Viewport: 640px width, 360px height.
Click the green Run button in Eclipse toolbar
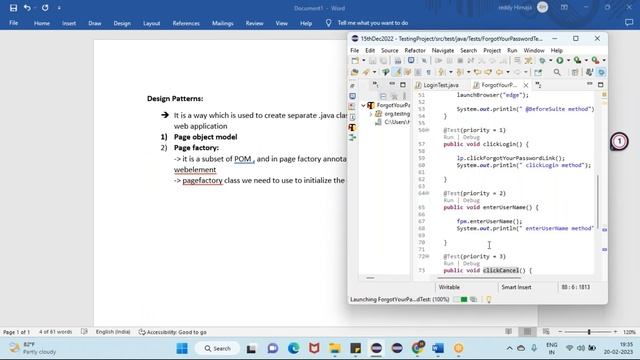[560, 60]
